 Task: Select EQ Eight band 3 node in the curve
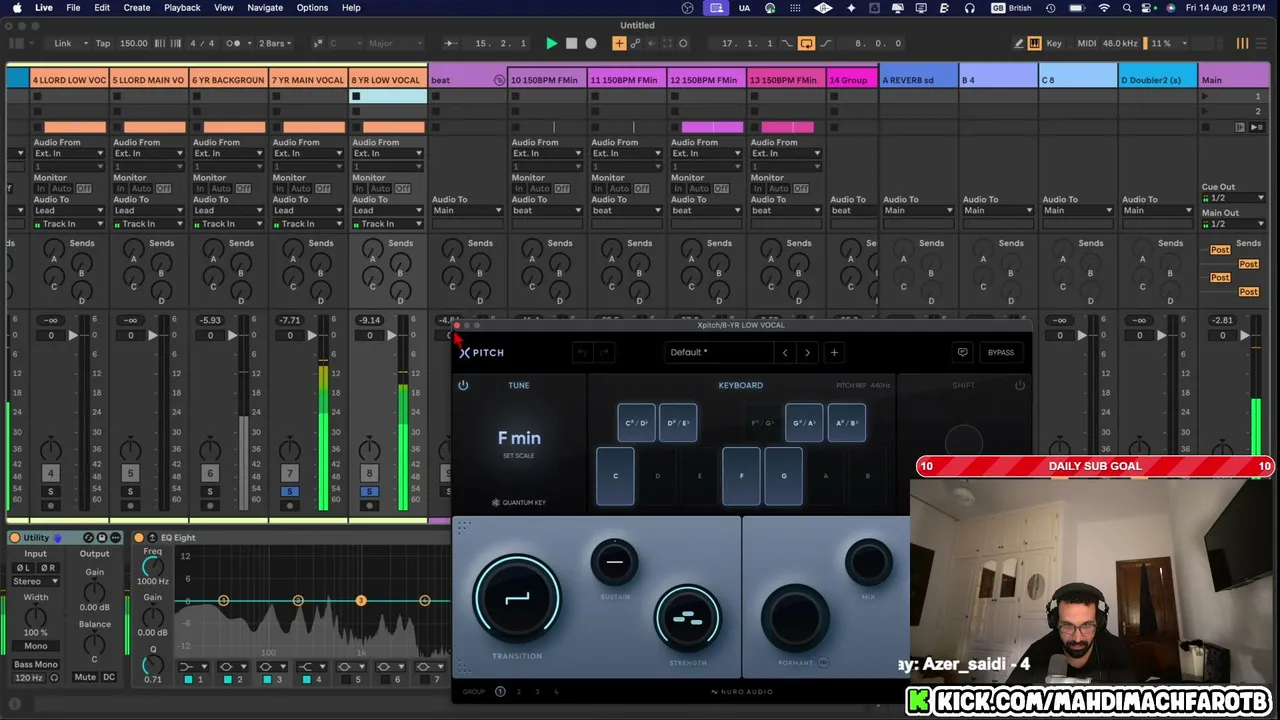point(361,601)
